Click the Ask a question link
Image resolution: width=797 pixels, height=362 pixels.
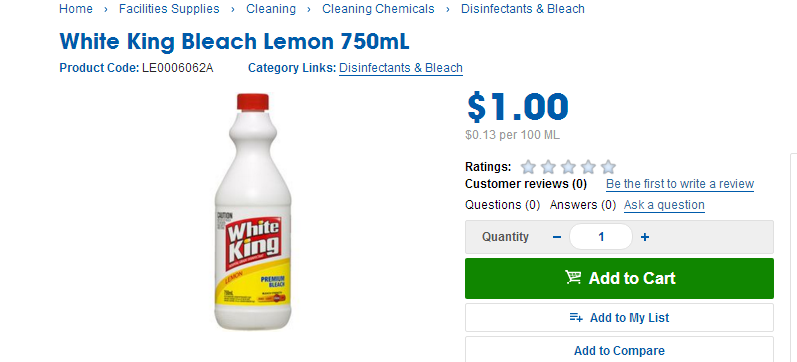[x=664, y=205]
